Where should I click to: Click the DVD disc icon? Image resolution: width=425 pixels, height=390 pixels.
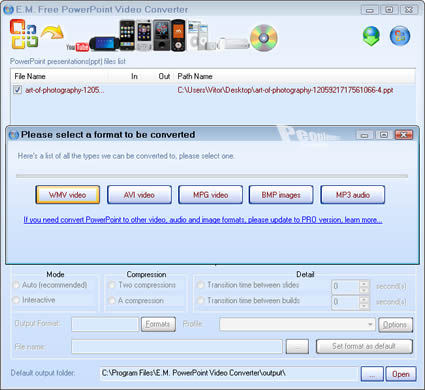[264, 38]
